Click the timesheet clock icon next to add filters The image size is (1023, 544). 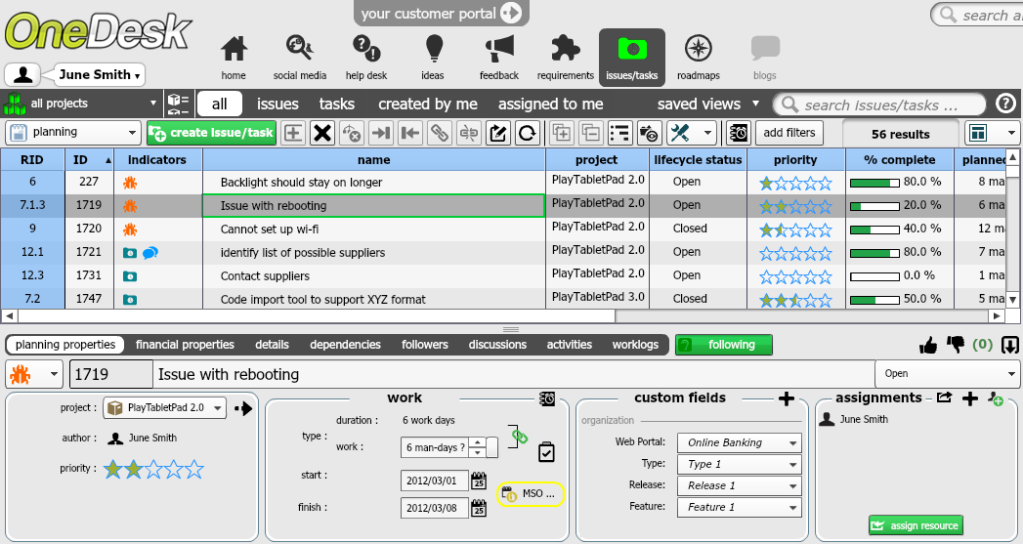click(x=739, y=133)
